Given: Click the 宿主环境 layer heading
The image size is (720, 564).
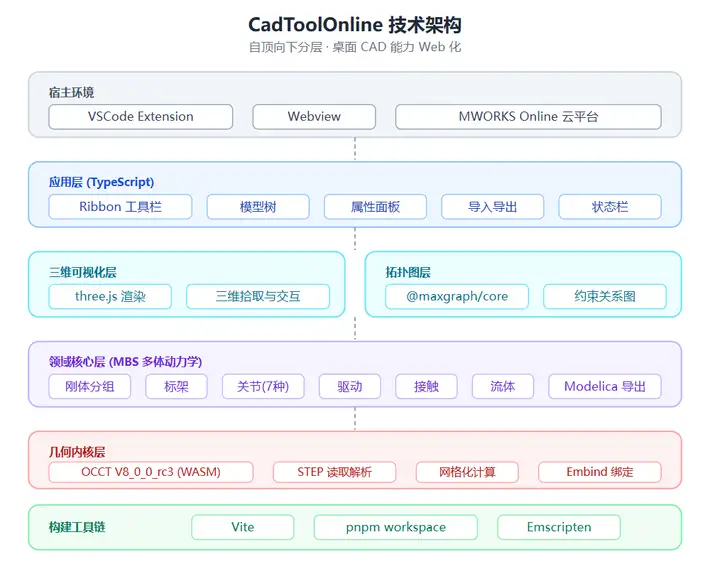Looking at the screenshot, I should click(x=71, y=93).
